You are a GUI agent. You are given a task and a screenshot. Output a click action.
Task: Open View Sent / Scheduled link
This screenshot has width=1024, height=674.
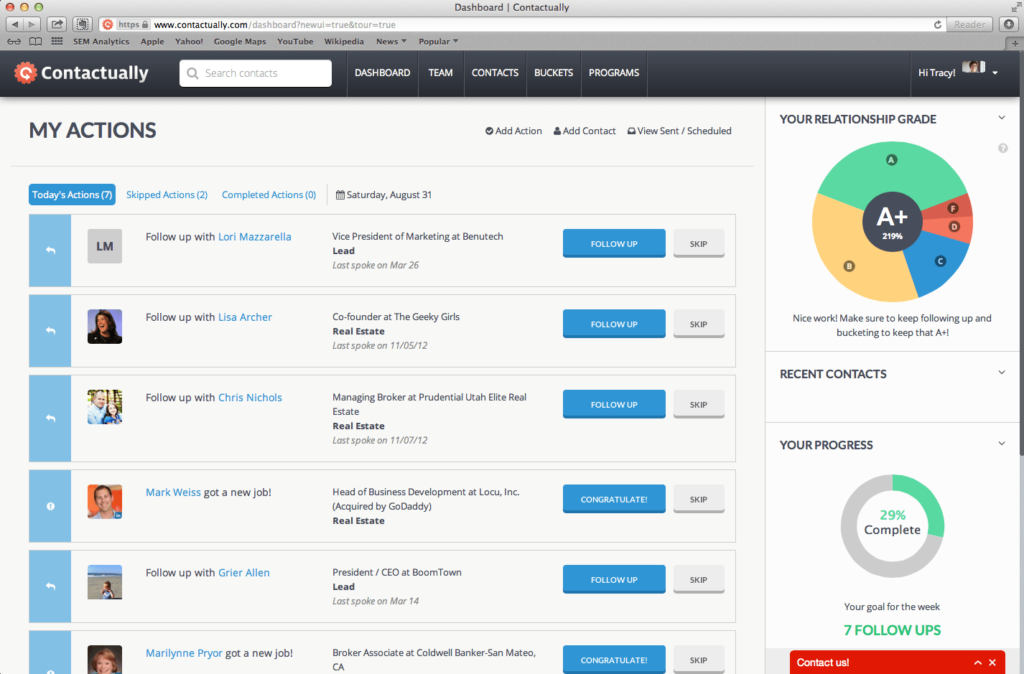(x=679, y=131)
